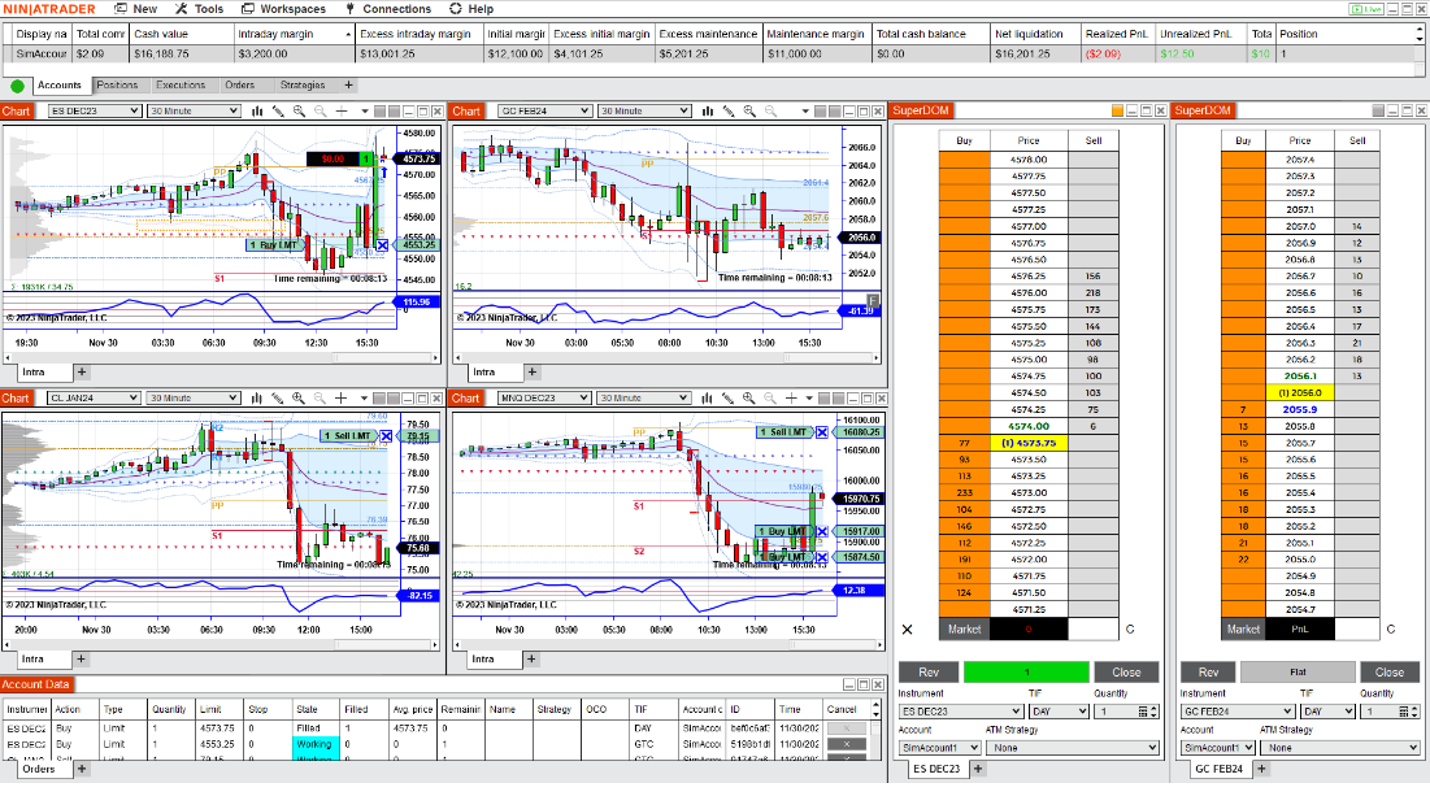Screen dimensions: 1430x788
Task: Click Rev button in ES DEC23 SuperDOM
Action: [928, 672]
